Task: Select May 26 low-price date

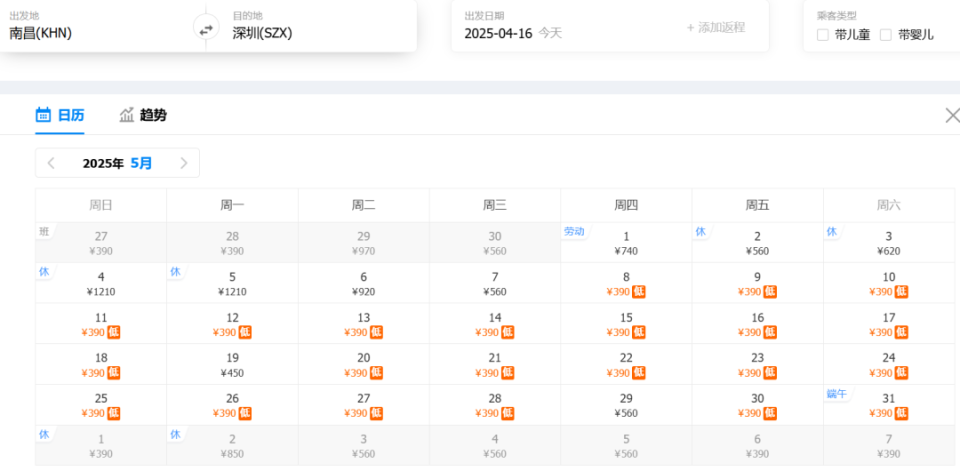Action: click(x=232, y=405)
